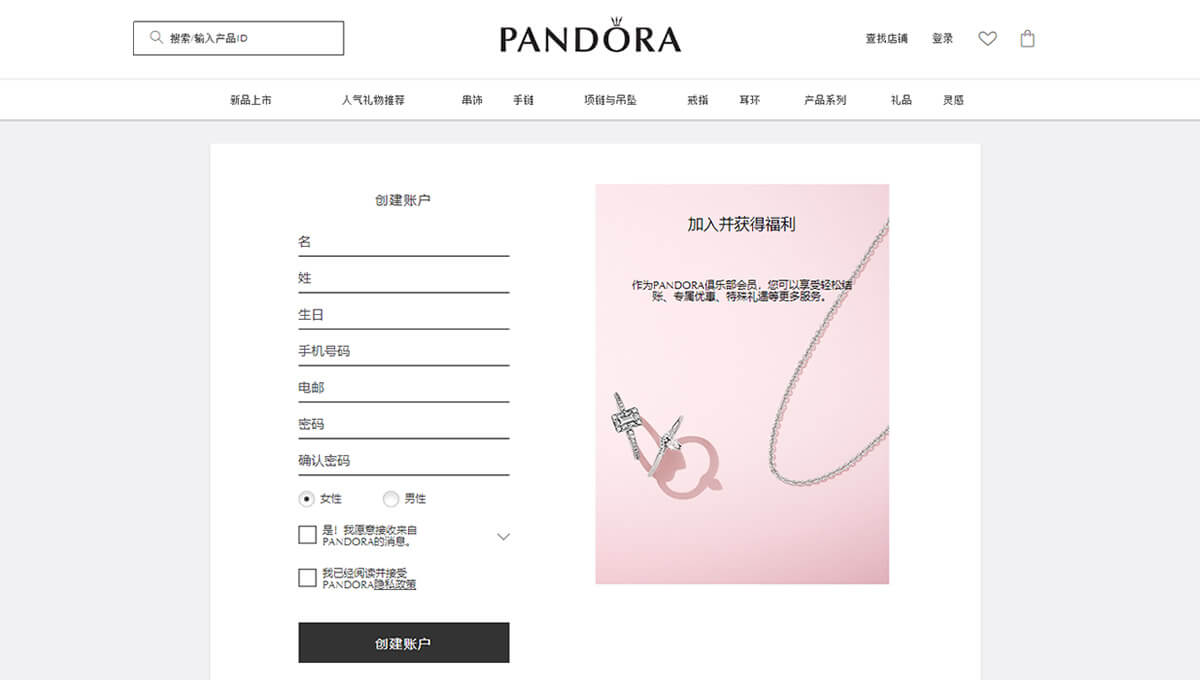Check the PANDORA messages consent checkbox
The width and height of the screenshot is (1200, 680).
308,535
